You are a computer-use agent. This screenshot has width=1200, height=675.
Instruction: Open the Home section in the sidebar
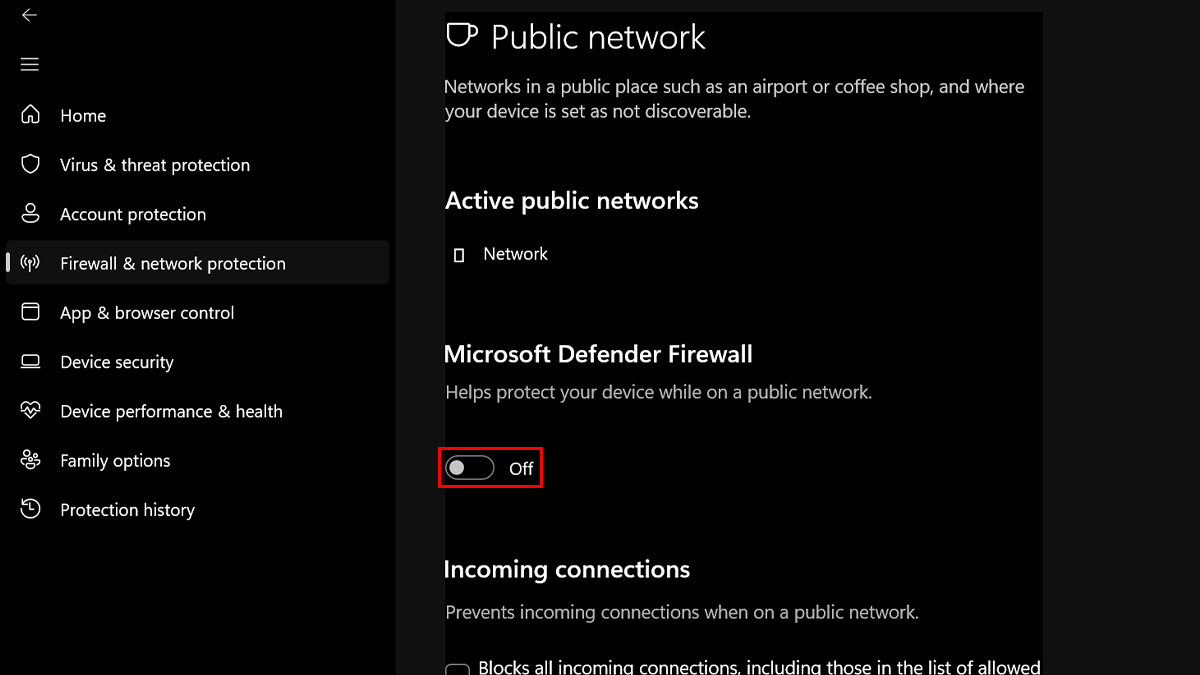pyautogui.click(x=82, y=115)
